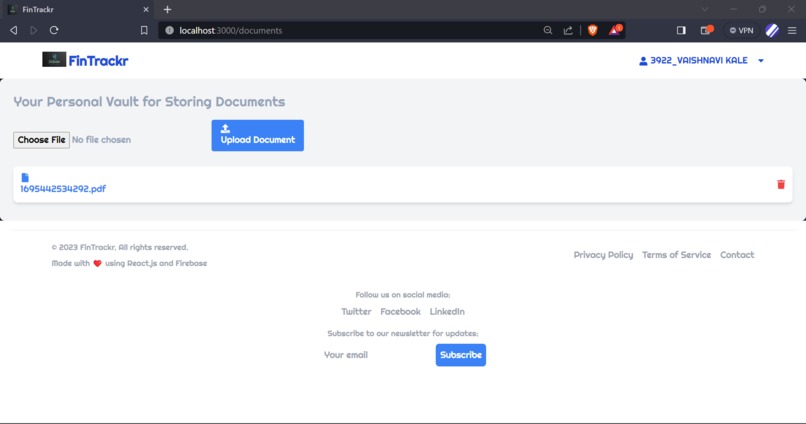Open the zoom magnifier icon in address bar
806x424 pixels.
(x=548, y=30)
